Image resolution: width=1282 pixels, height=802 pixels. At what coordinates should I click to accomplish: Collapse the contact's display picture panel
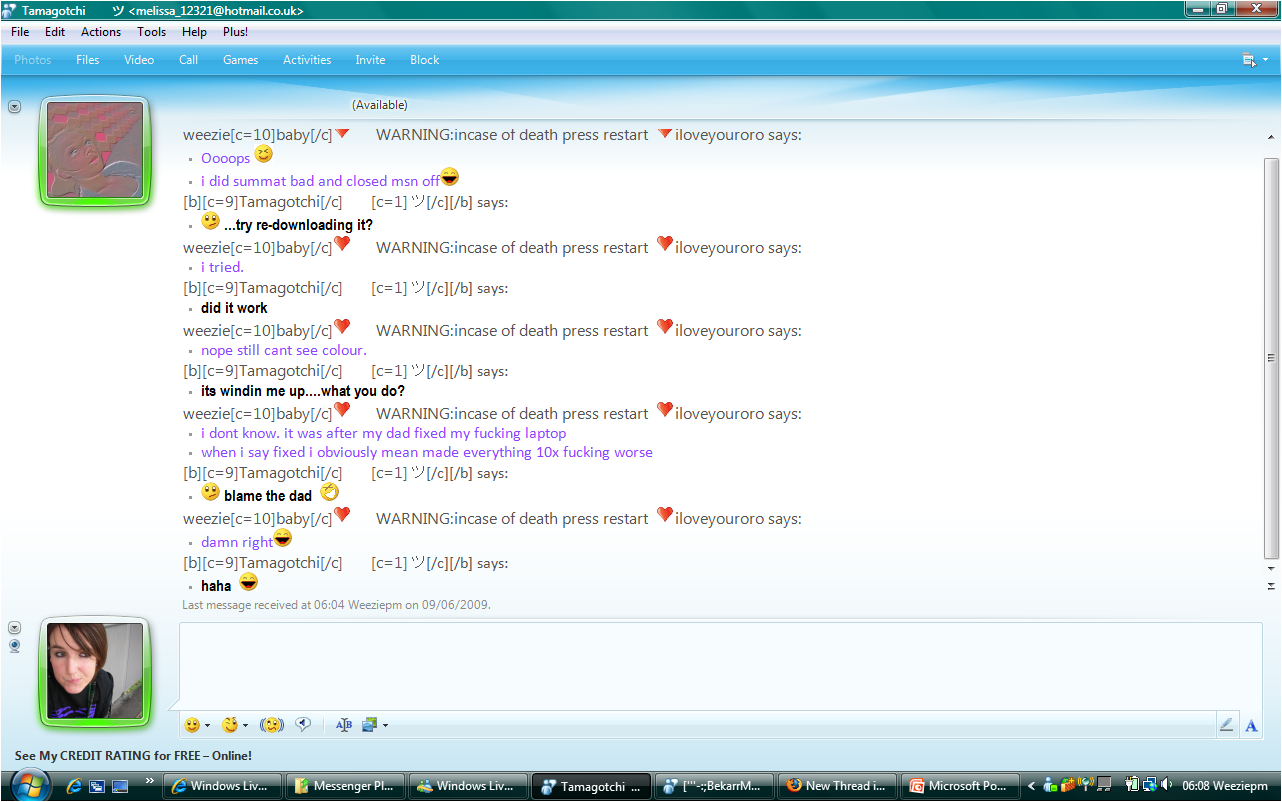pos(14,106)
